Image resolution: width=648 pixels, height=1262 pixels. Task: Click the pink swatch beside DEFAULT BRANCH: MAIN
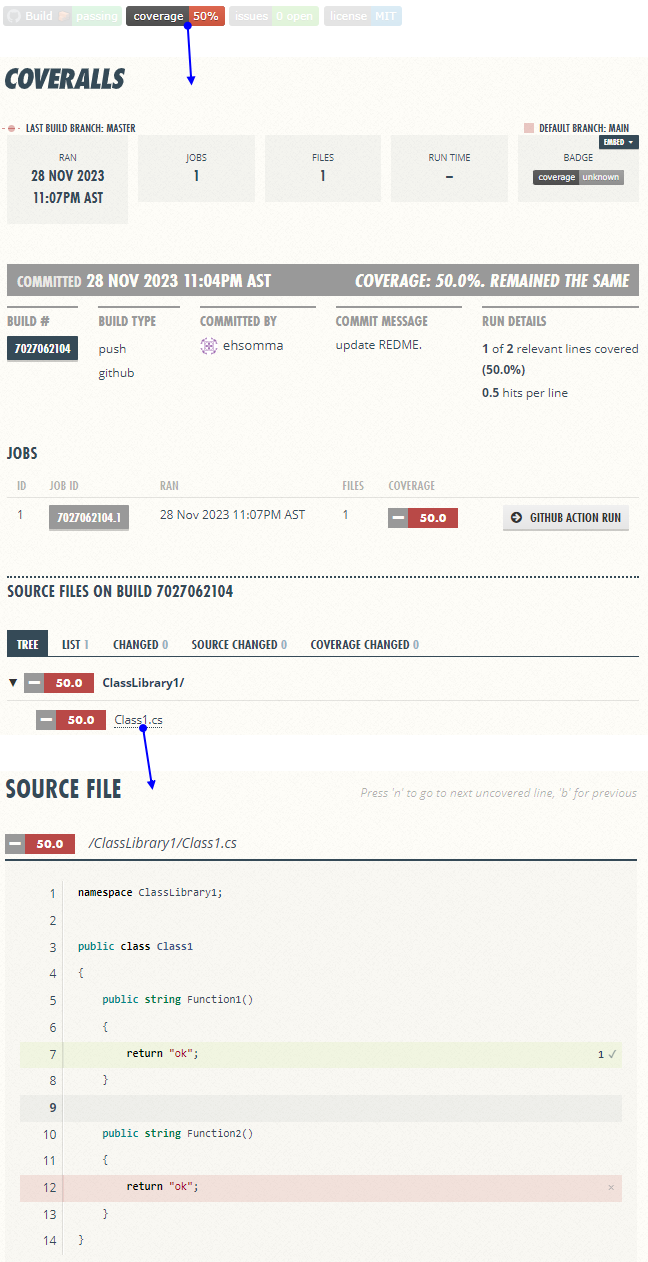[529, 128]
